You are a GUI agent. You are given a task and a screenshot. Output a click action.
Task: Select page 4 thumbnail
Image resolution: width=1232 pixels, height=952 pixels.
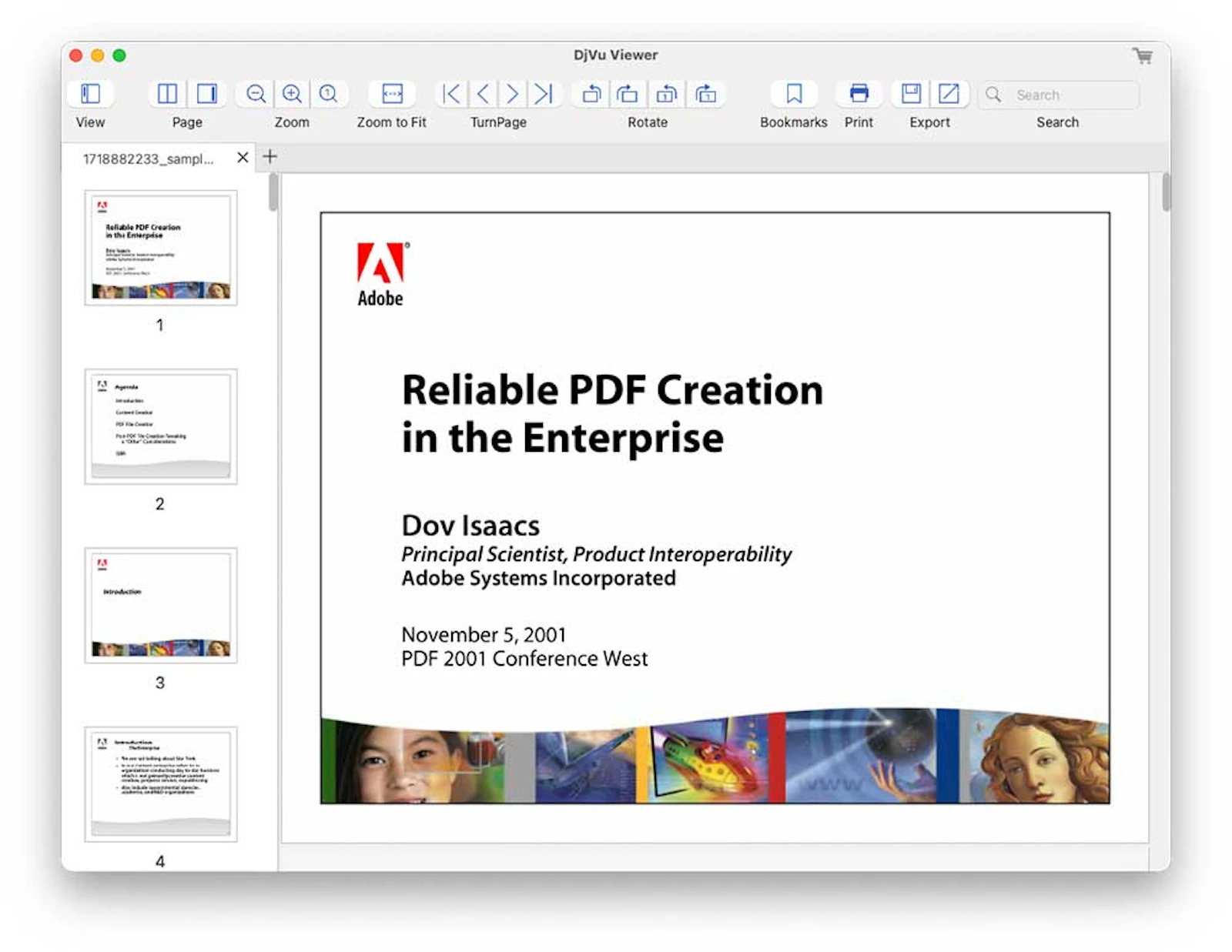161,784
